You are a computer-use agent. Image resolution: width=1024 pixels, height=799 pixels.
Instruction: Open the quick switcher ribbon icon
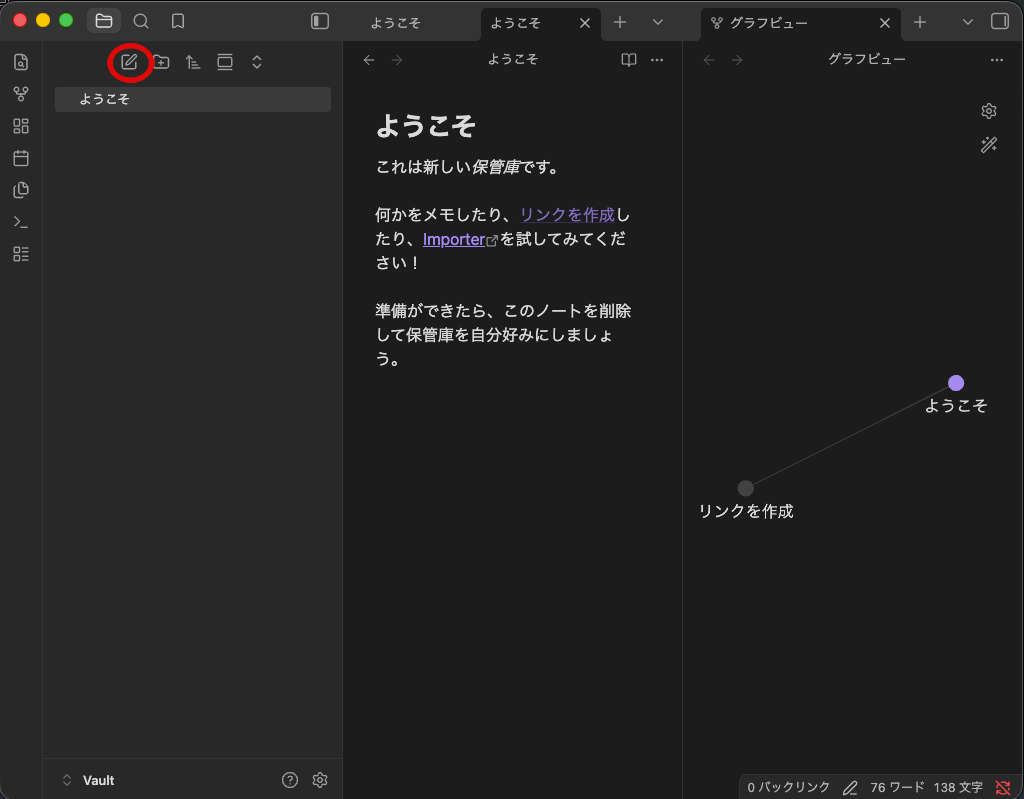point(21,62)
